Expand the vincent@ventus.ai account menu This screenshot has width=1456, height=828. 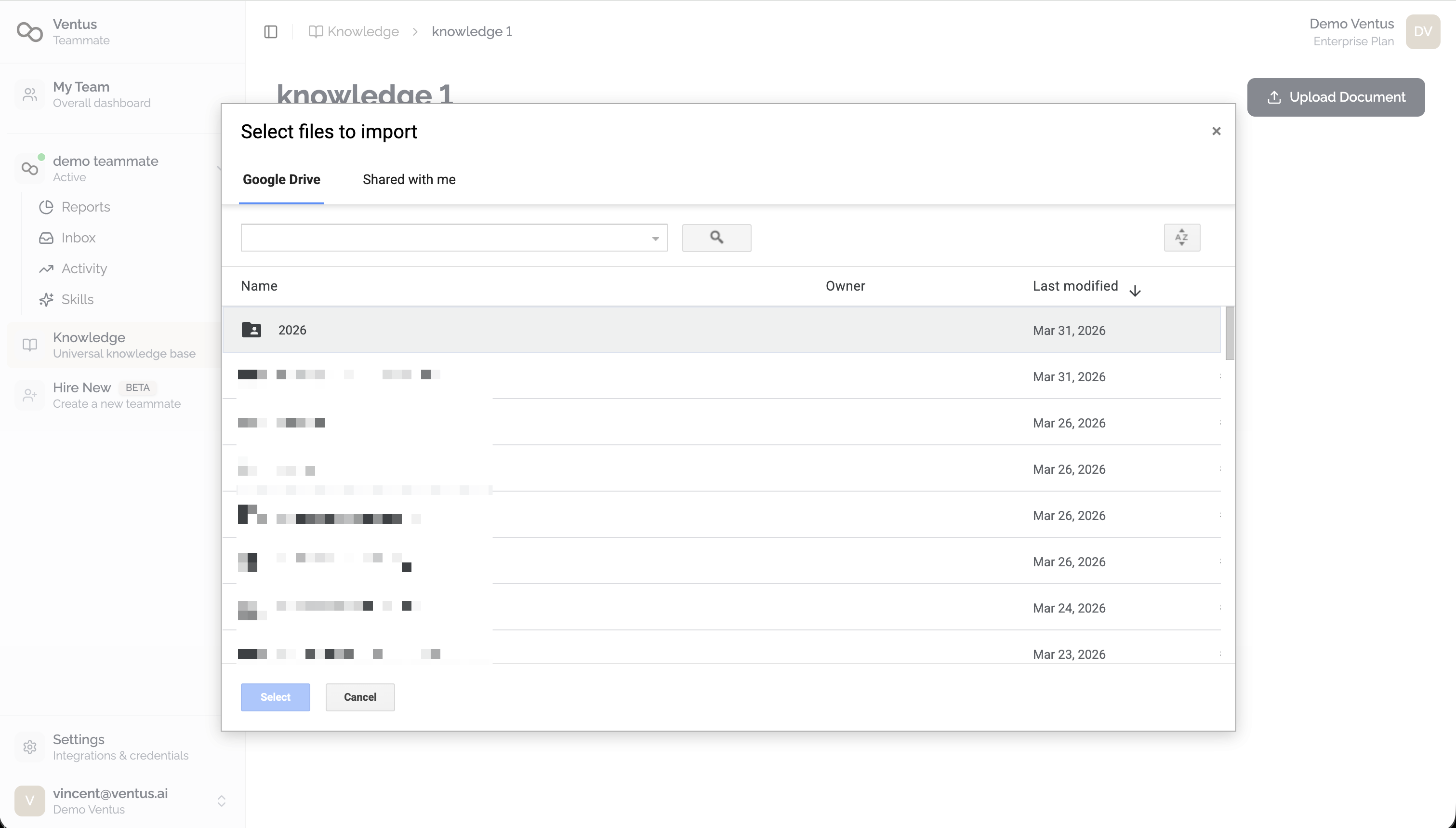tap(222, 800)
